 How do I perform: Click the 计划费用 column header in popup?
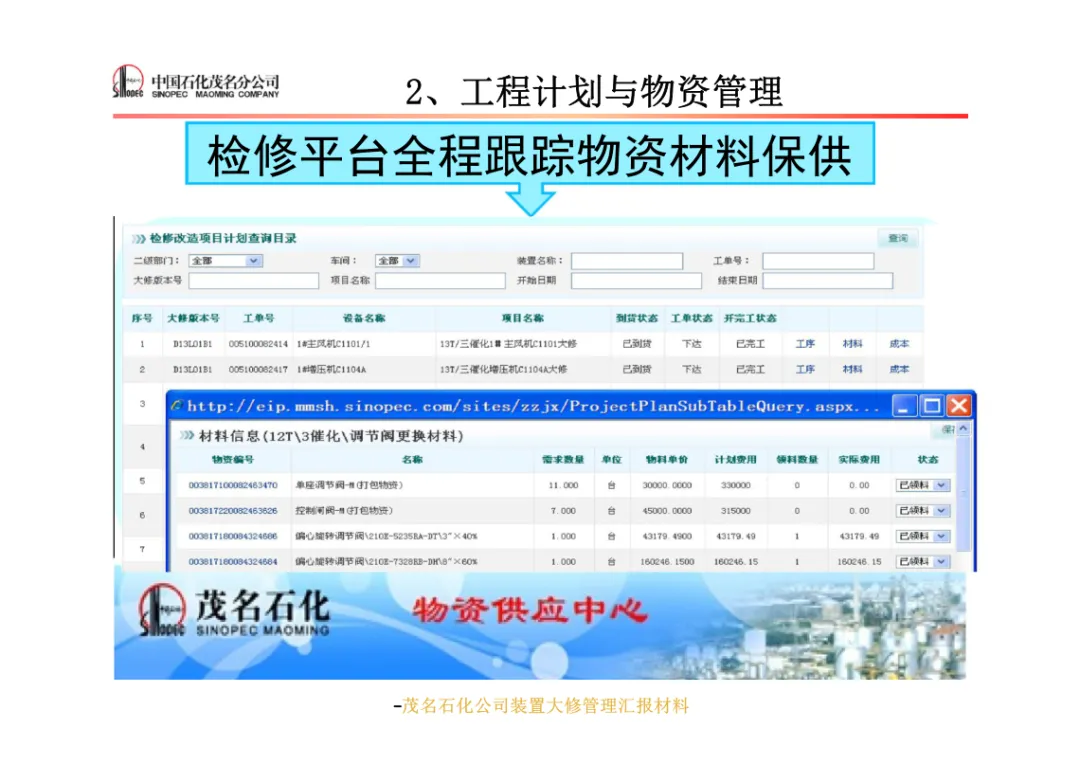point(736,460)
